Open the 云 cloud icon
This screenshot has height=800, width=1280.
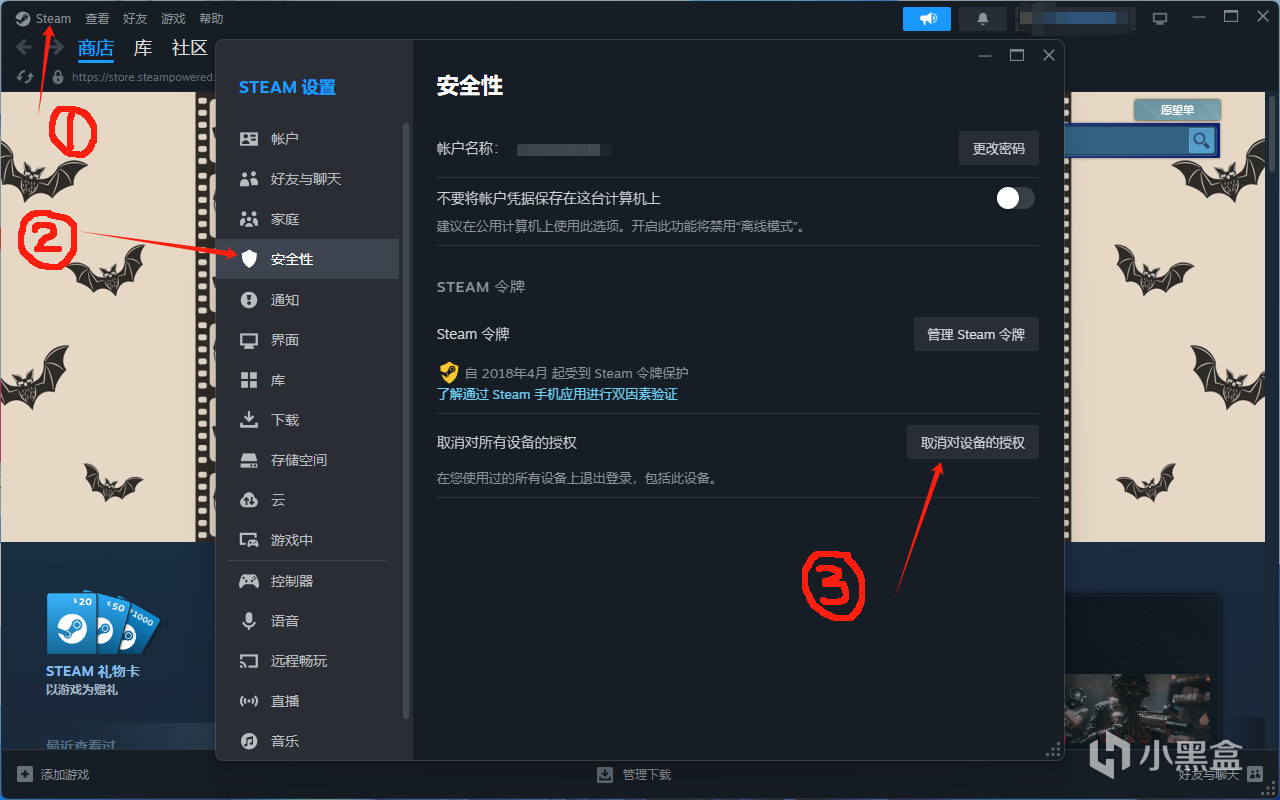pyautogui.click(x=249, y=500)
